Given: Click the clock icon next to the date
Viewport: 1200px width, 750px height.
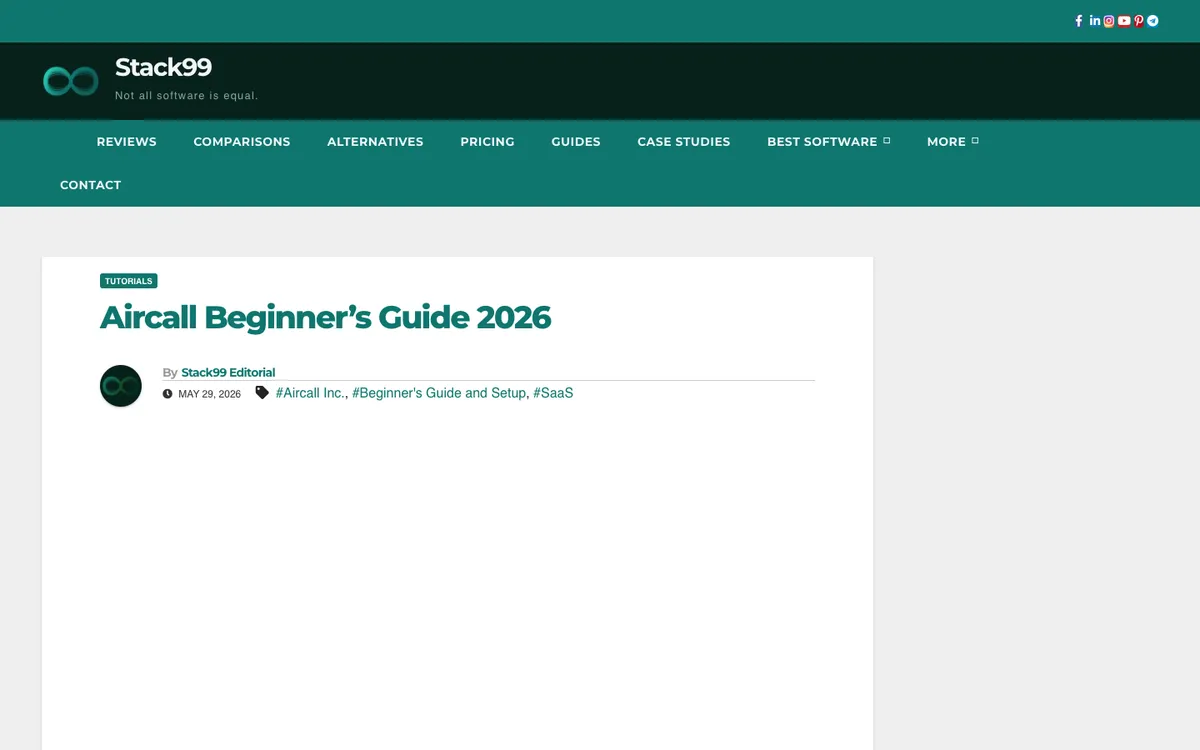Looking at the screenshot, I should tap(168, 394).
